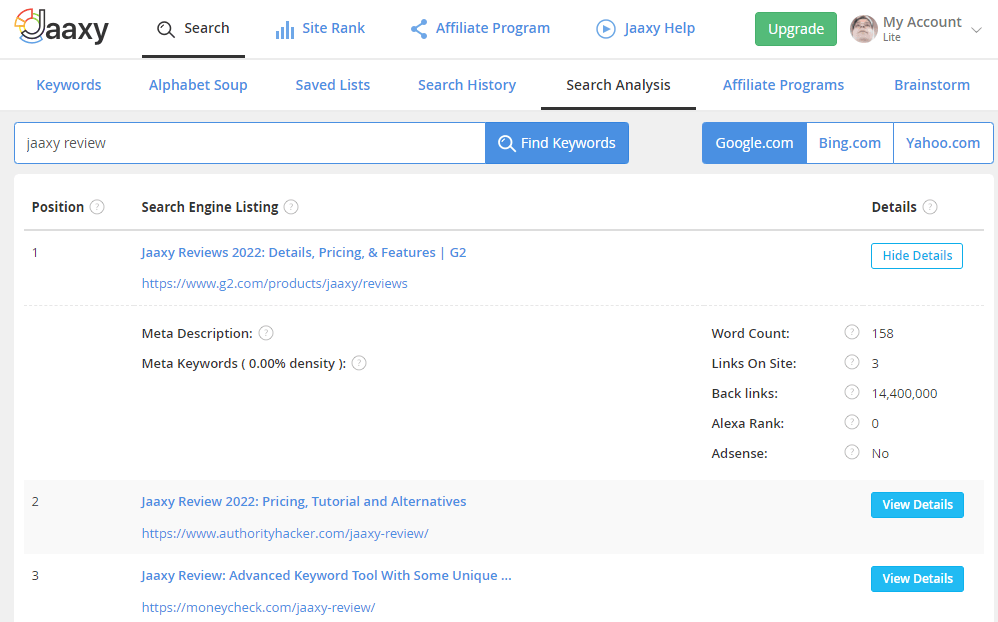
Task: Click the Adsense help icon
Action: tap(852, 451)
